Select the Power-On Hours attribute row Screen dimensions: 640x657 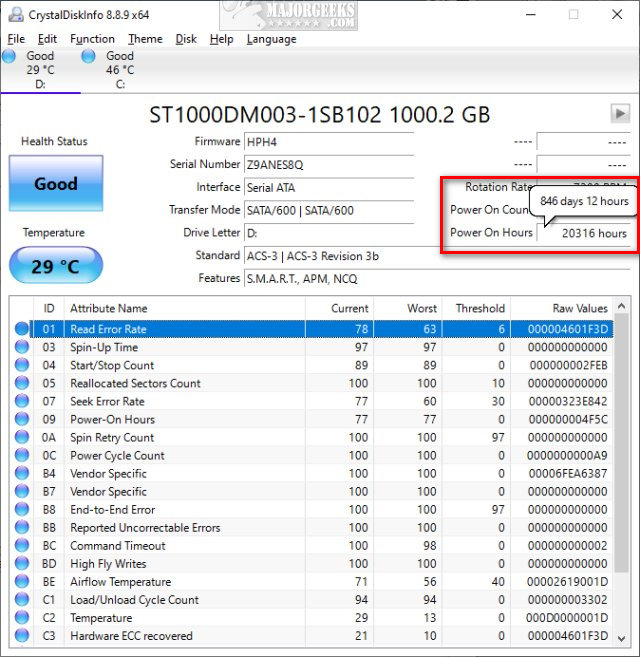pos(300,419)
